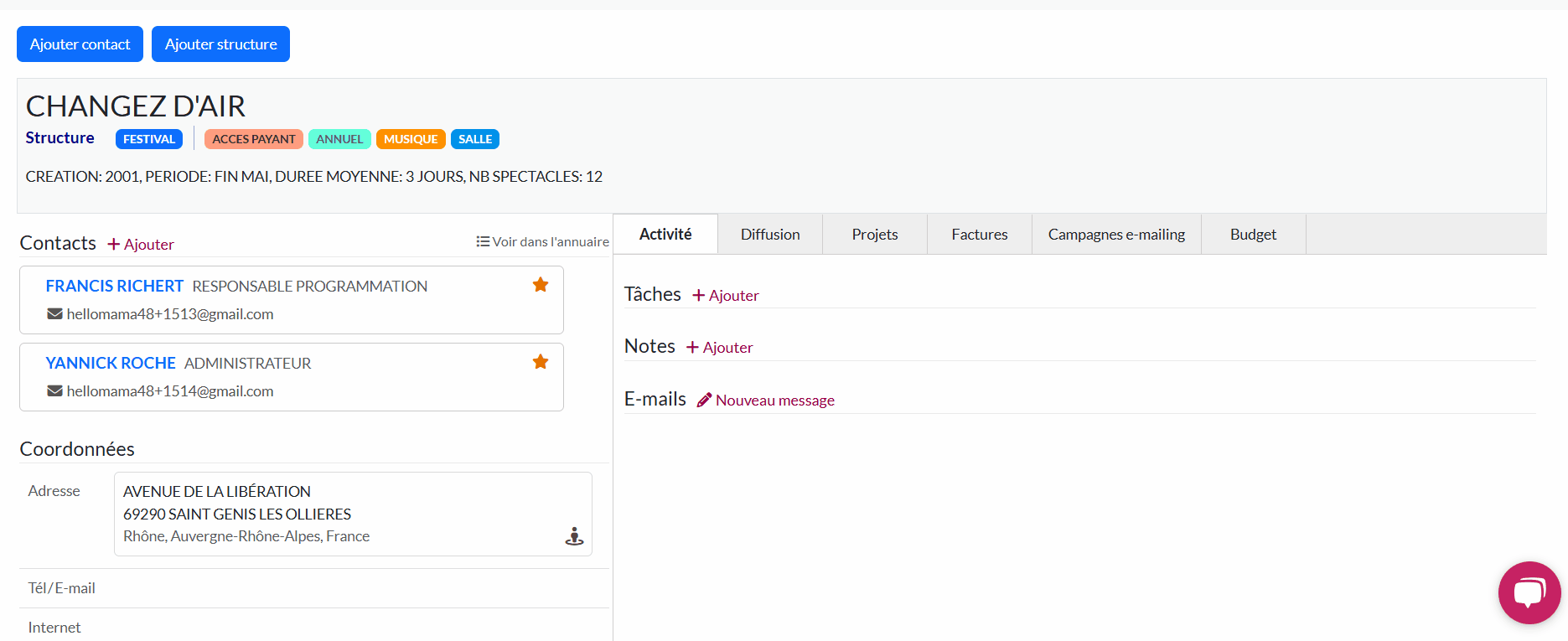Click the chat support bubble icon
1568x641 pixels.
1529,592
